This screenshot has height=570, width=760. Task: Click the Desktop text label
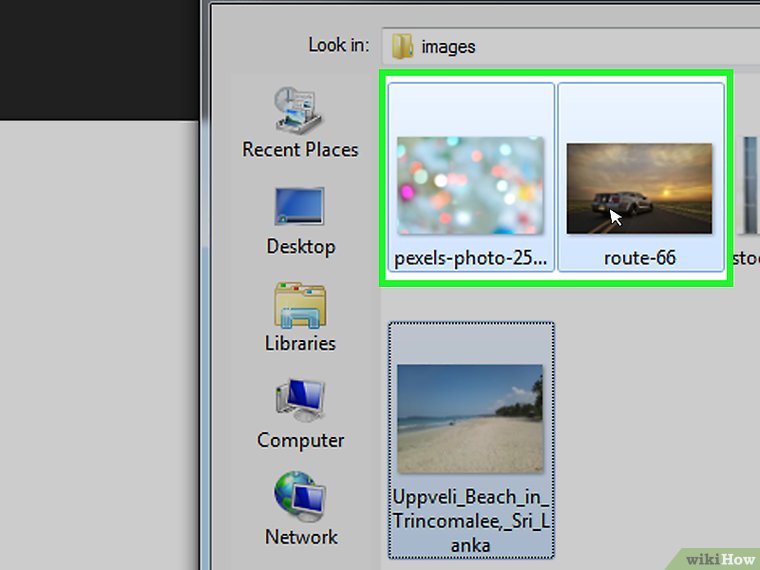pos(300,246)
